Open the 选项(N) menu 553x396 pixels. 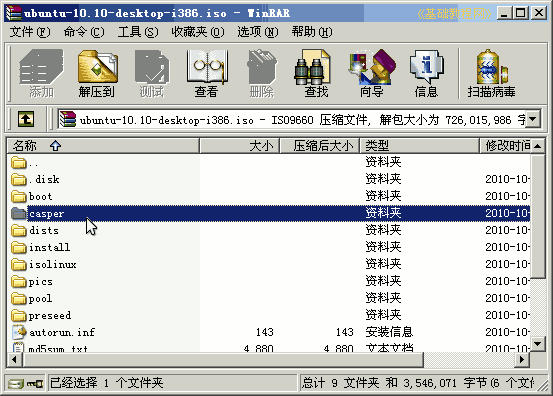click(257, 32)
